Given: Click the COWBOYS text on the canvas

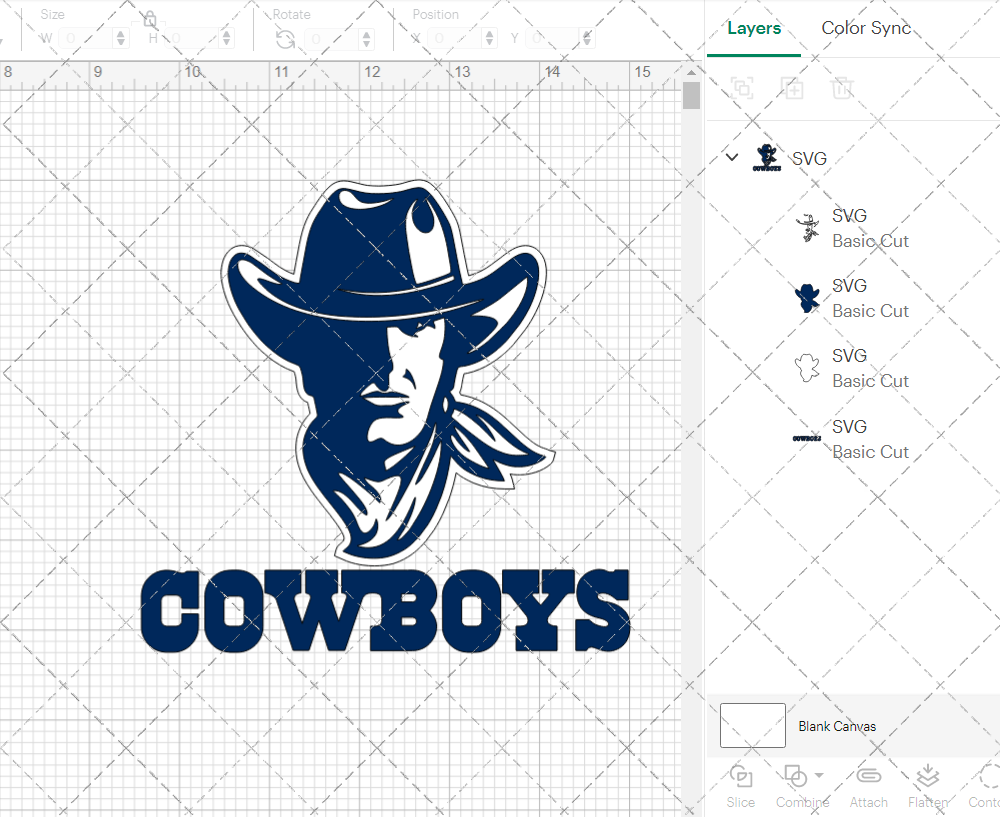Looking at the screenshot, I should coord(385,611).
